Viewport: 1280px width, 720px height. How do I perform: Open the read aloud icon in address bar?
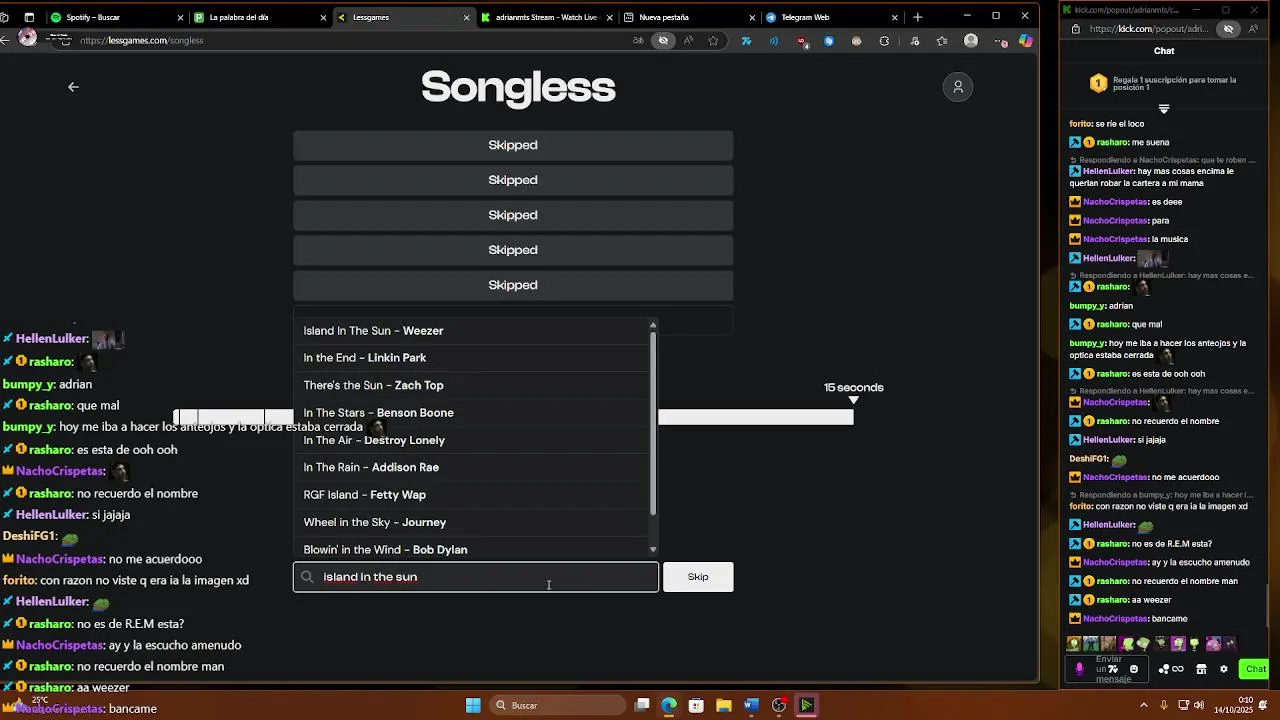(x=688, y=41)
